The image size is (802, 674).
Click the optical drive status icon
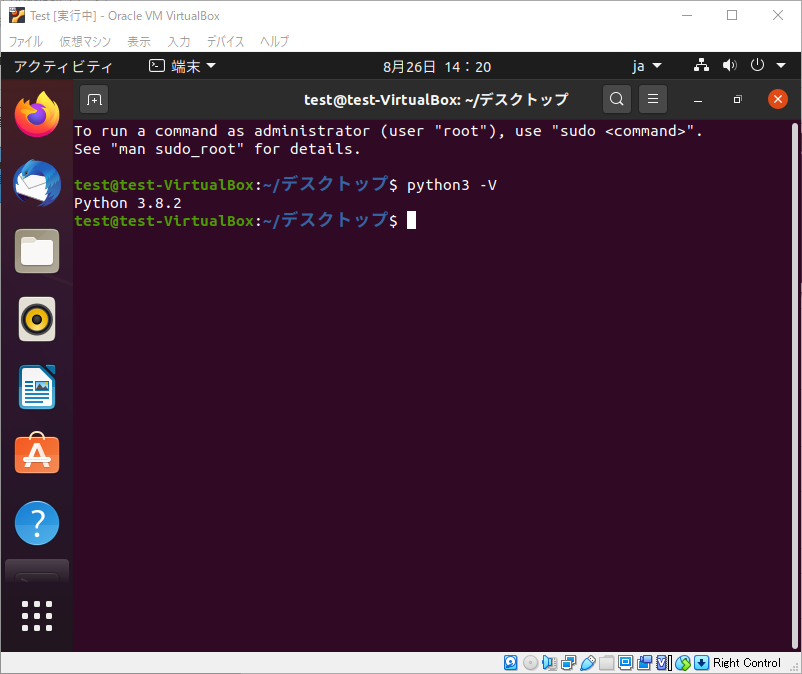(530, 663)
